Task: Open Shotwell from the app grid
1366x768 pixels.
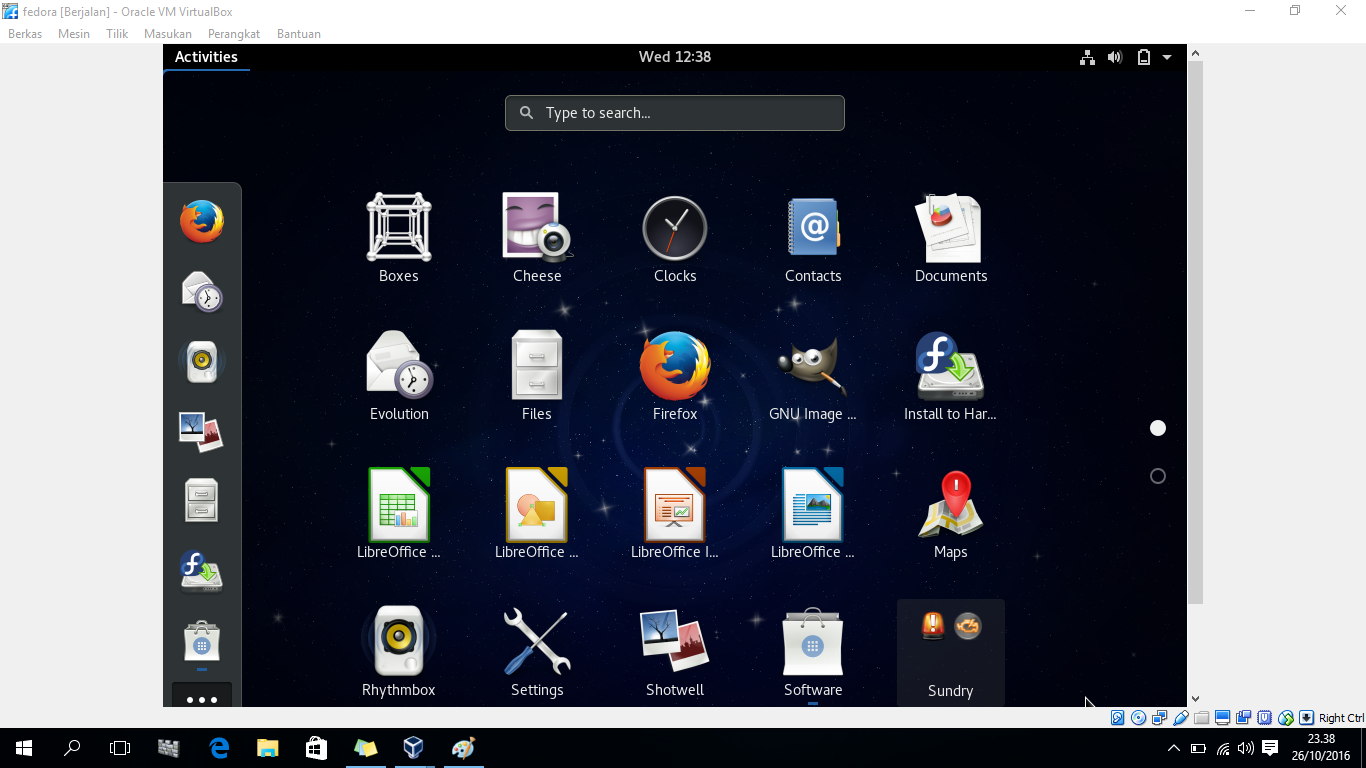Action: (675, 652)
